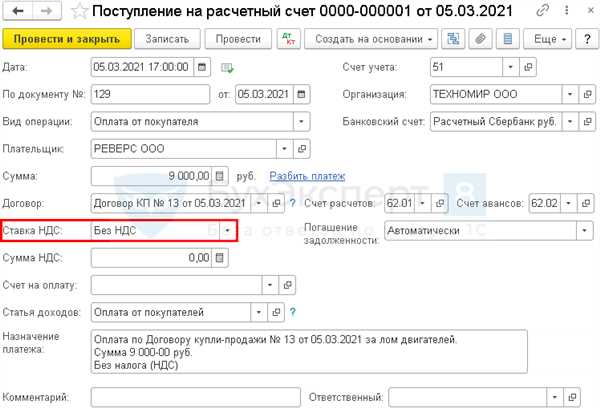The width and height of the screenshot is (600, 412).
Task: Expand the Договор dropdown
Action: tap(259, 203)
